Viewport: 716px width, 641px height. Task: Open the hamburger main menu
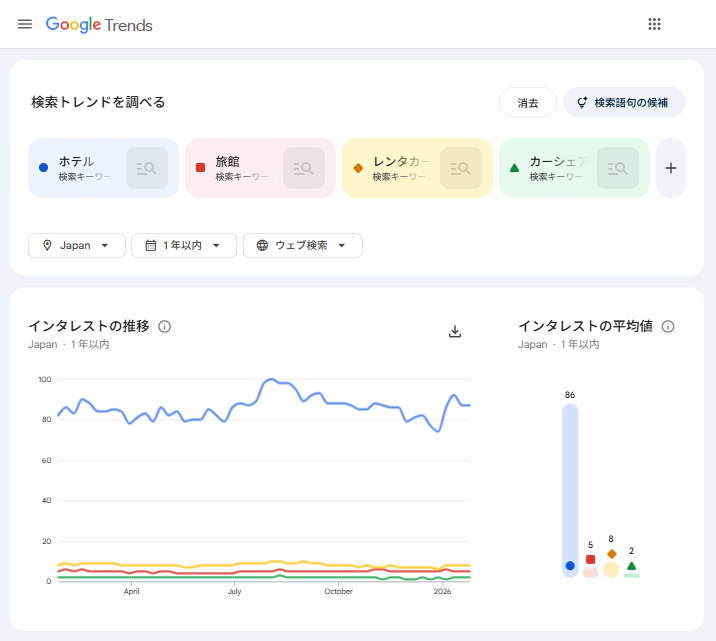(25, 24)
